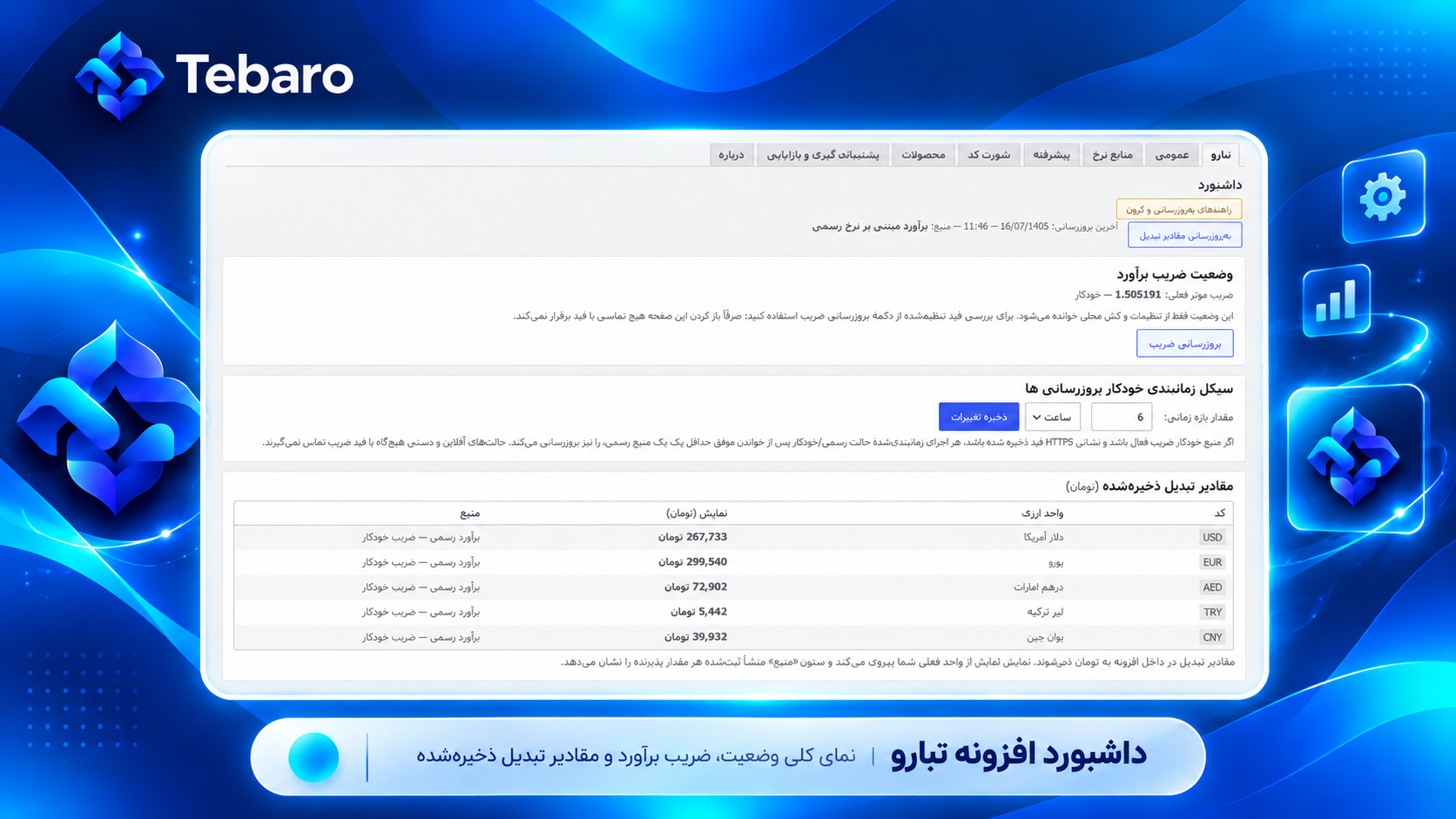Select the 267,733 تومان value
The image size is (1456, 819).
coord(692,537)
